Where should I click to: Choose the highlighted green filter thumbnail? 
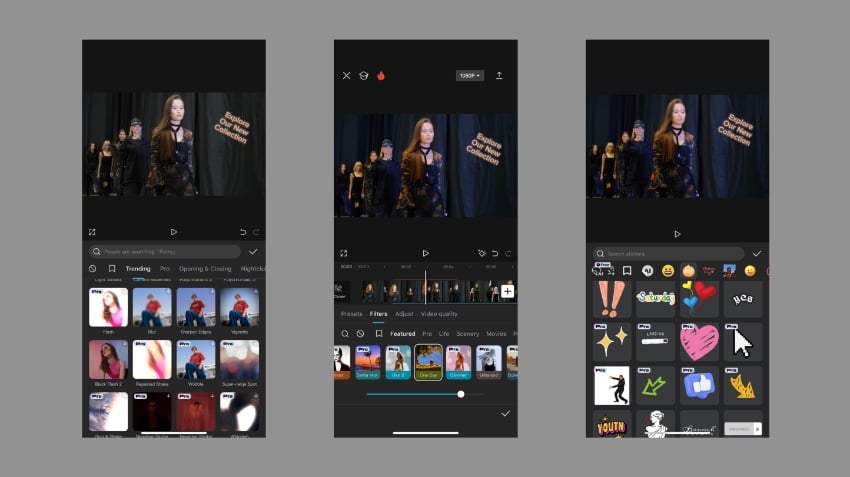[x=428, y=362]
